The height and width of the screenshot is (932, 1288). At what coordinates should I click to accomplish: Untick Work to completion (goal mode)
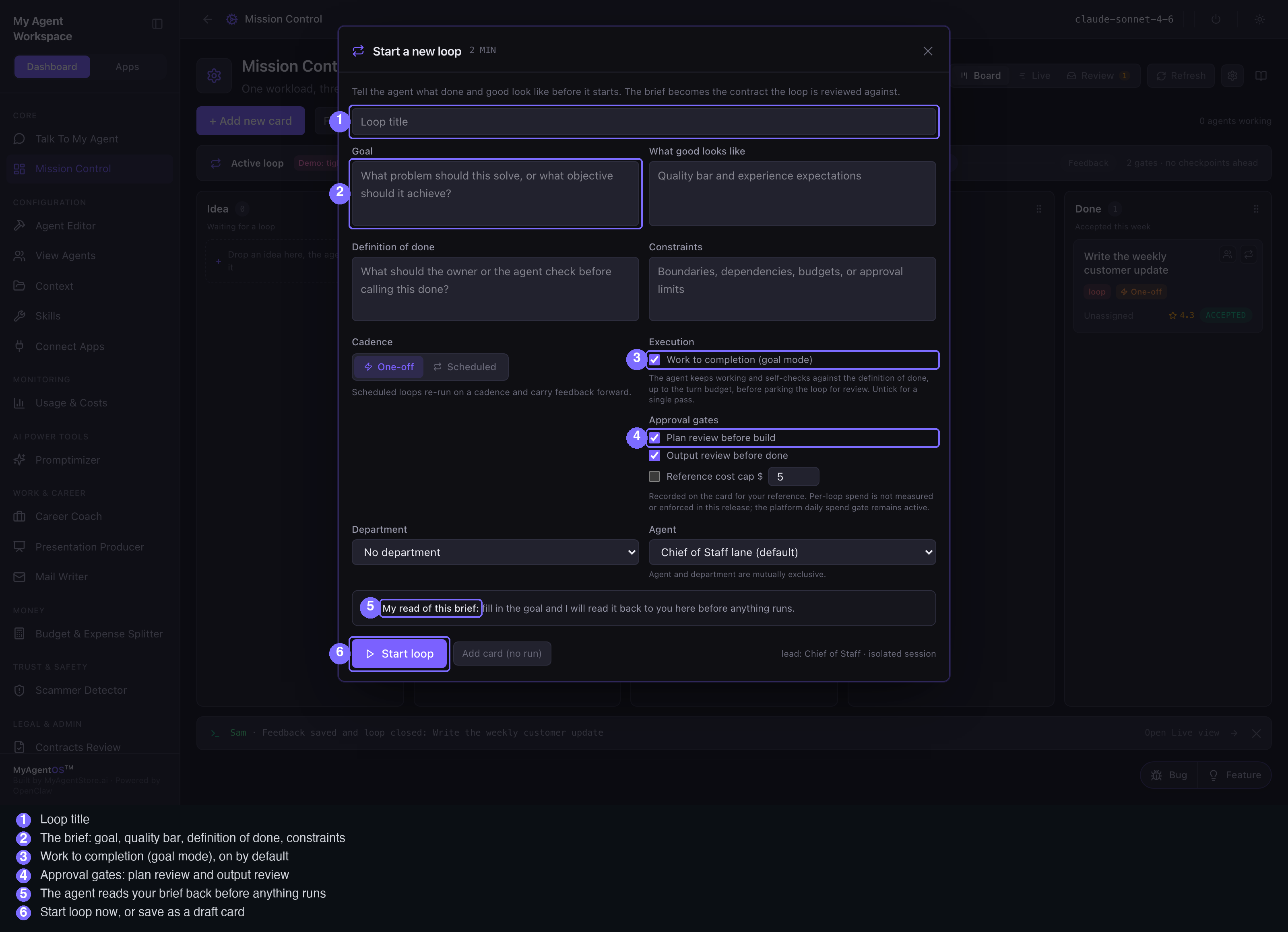(x=654, y=359)
